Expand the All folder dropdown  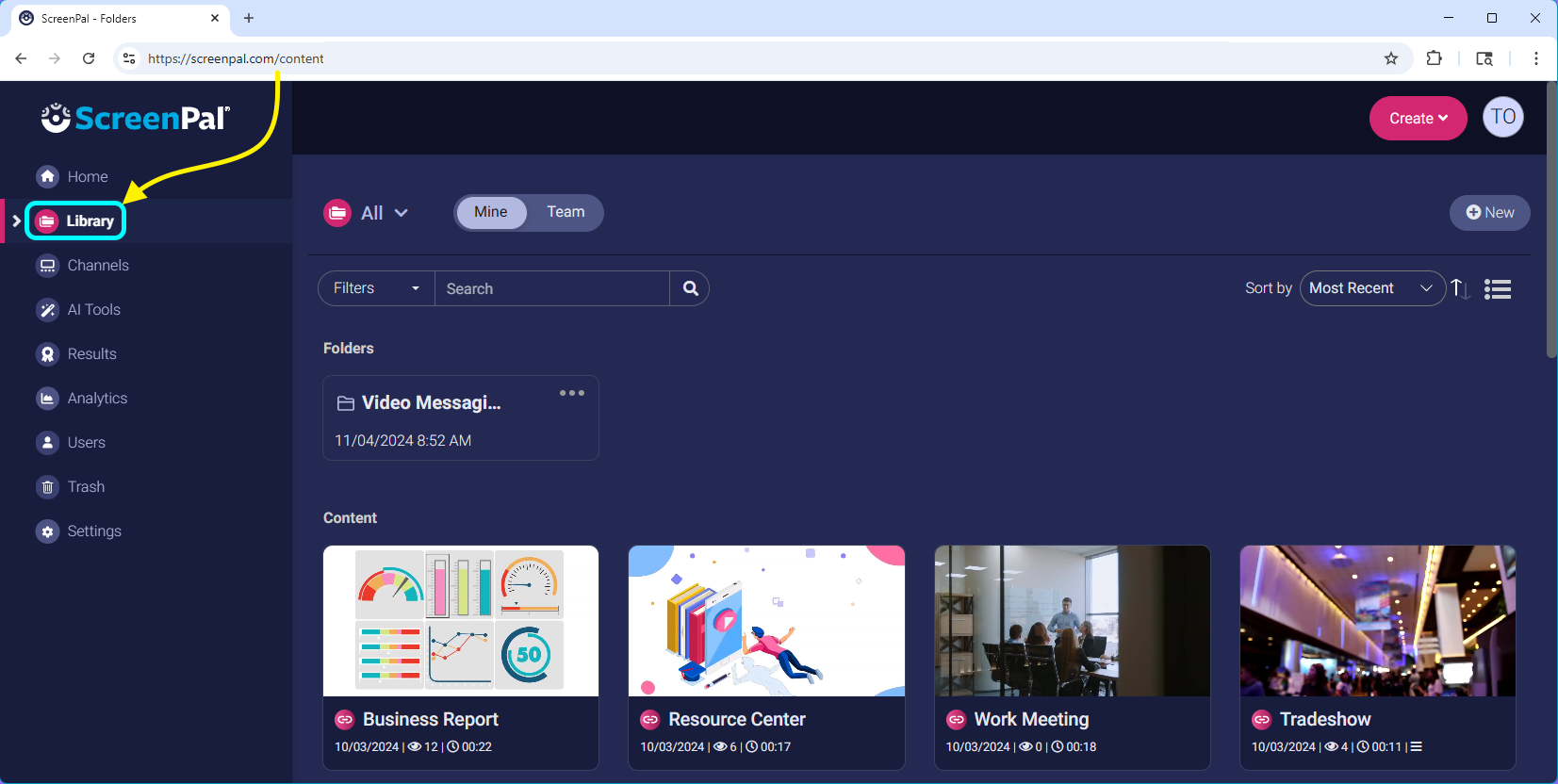click(x=366, y=213)
